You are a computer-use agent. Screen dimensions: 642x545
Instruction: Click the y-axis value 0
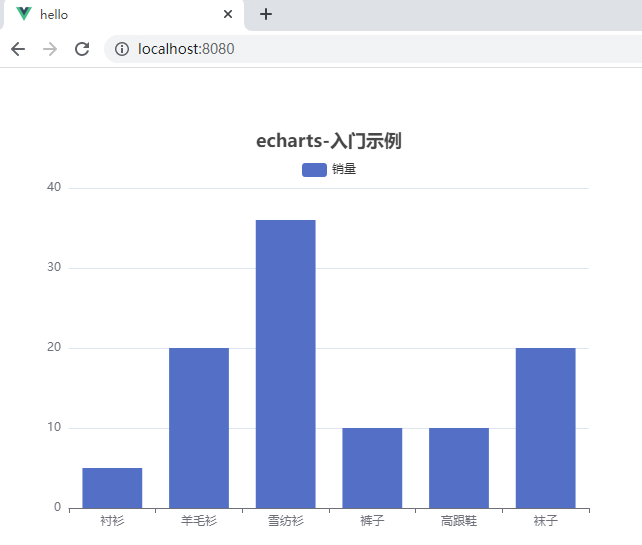(x=57, y=507)
